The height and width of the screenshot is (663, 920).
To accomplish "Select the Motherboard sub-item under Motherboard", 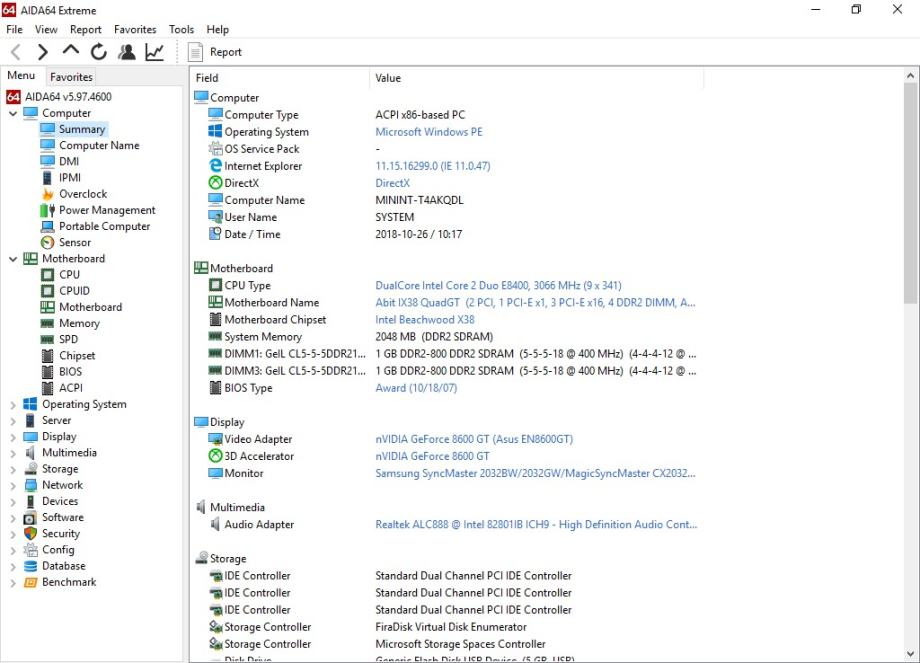I will click(90, 307).
